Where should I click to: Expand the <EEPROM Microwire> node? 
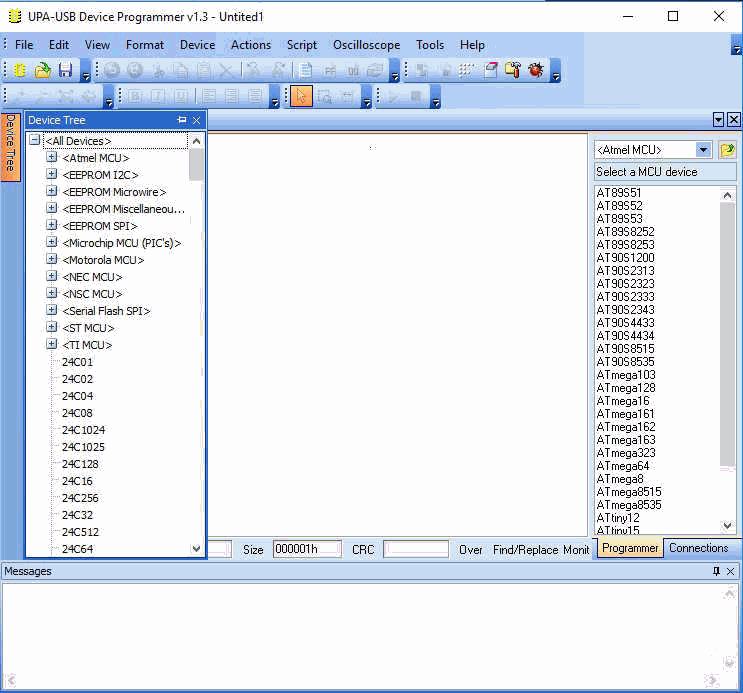pyautogui.click(x=52, y=191)
